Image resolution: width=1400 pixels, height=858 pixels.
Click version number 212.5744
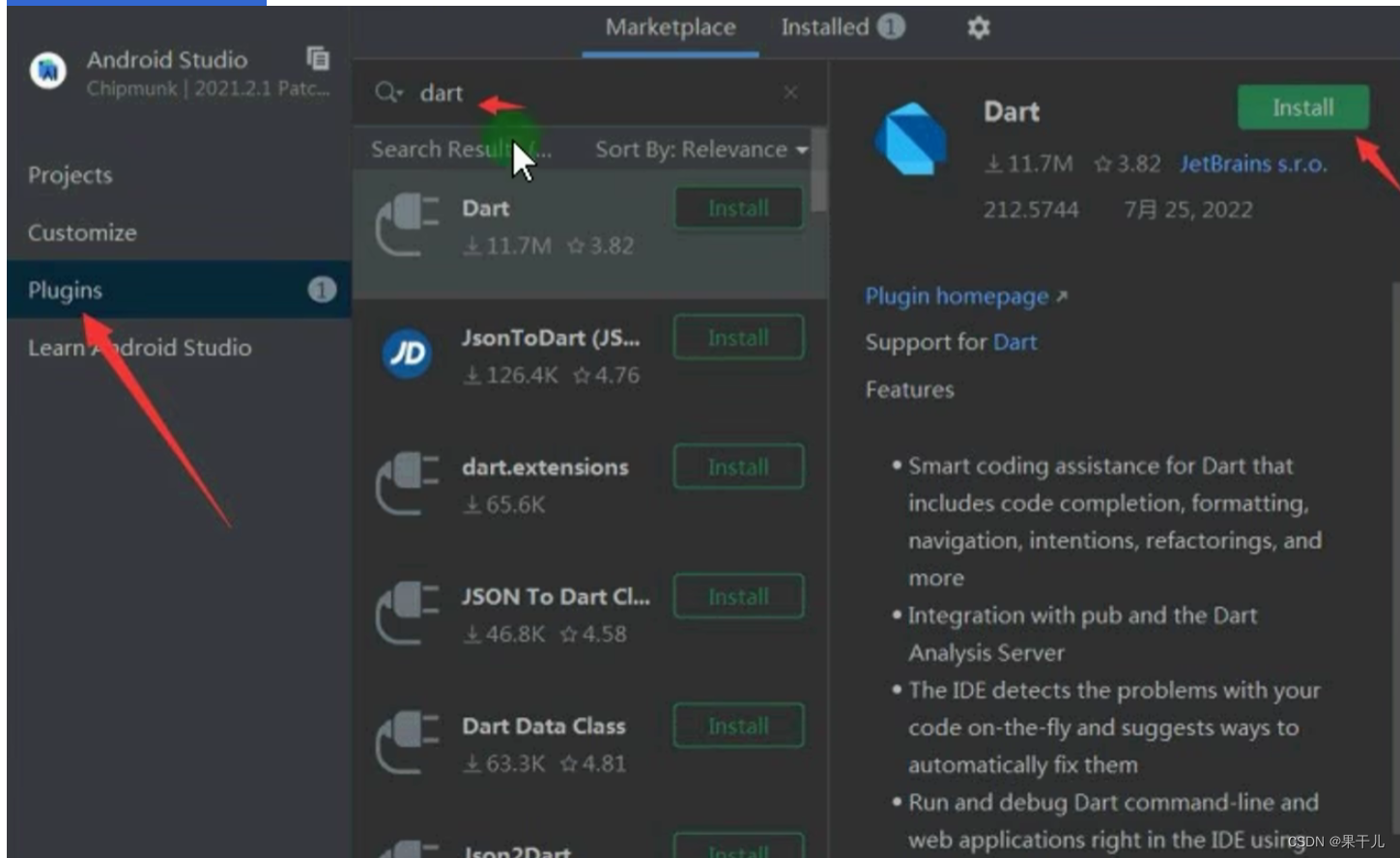(1031, 210)
